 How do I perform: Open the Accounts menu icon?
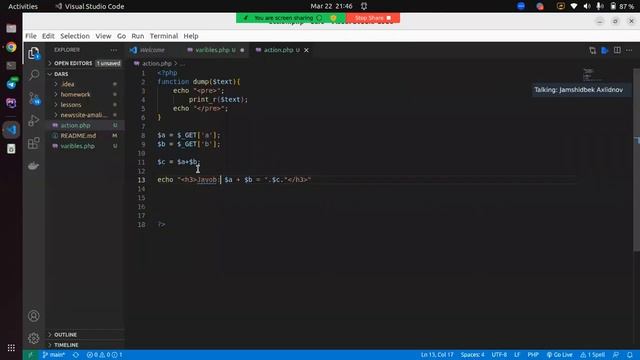[x=33, y=316]
